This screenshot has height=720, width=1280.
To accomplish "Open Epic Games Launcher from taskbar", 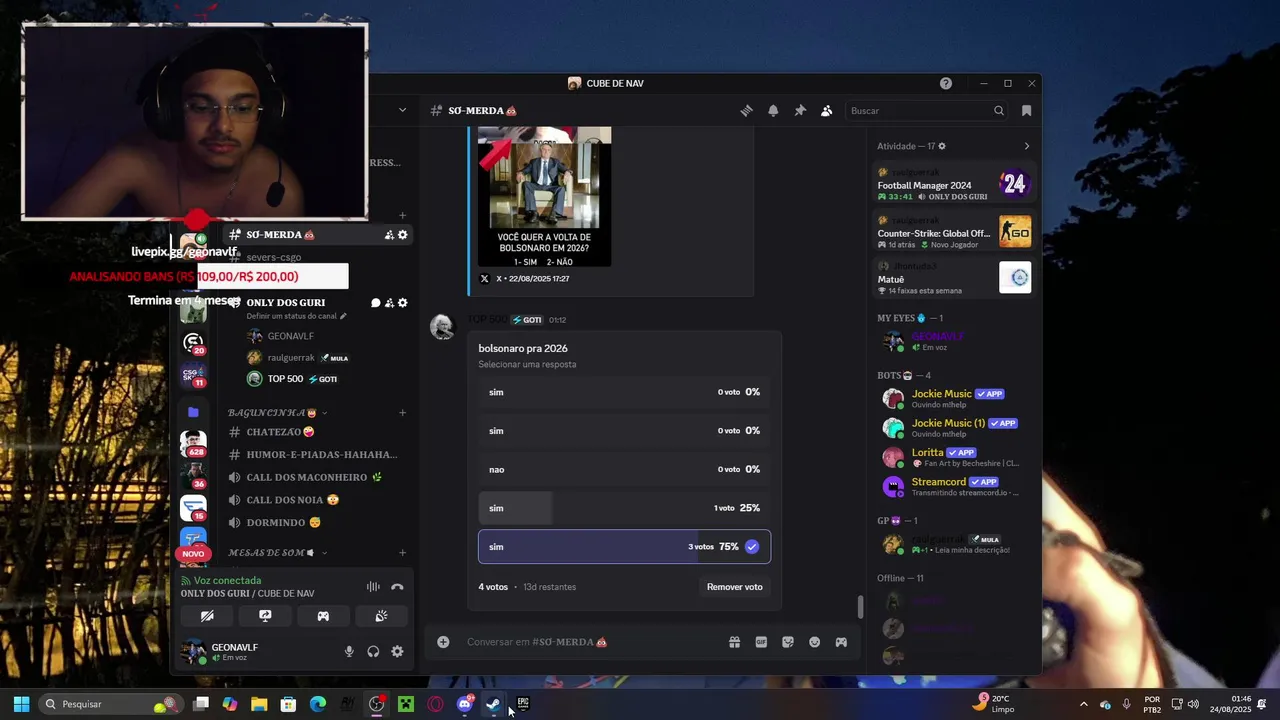I will [522, 704].
